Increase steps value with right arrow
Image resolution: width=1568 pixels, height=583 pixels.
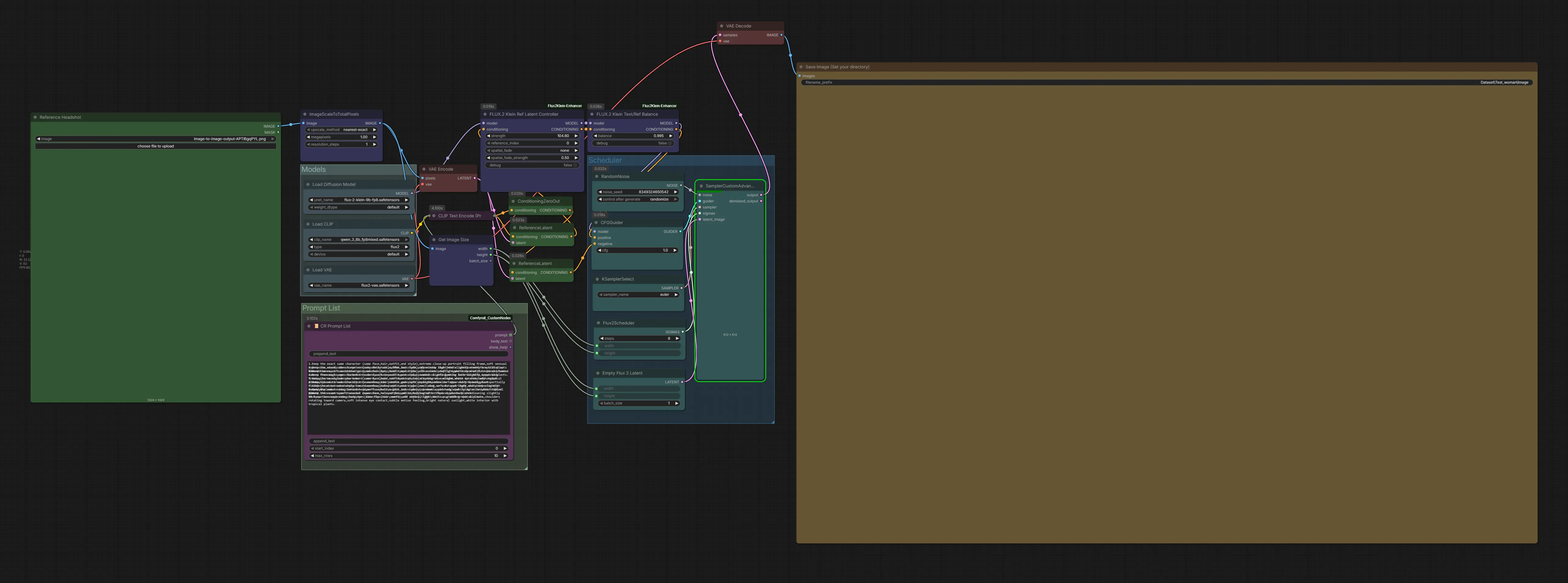pyautogui.click(x=677, y=339)
